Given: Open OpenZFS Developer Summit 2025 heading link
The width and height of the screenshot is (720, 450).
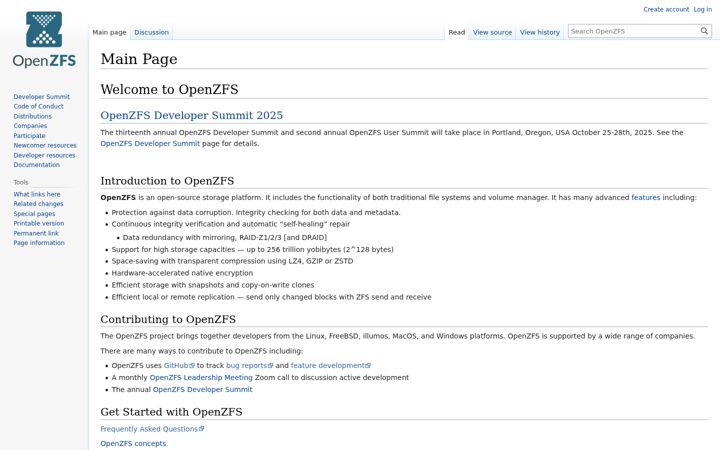Looking at the screenshot, I should coord(191,115).
